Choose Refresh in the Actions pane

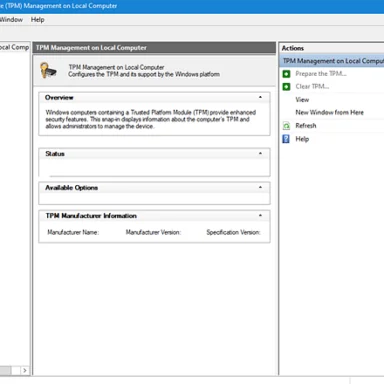tap(306, 126)
